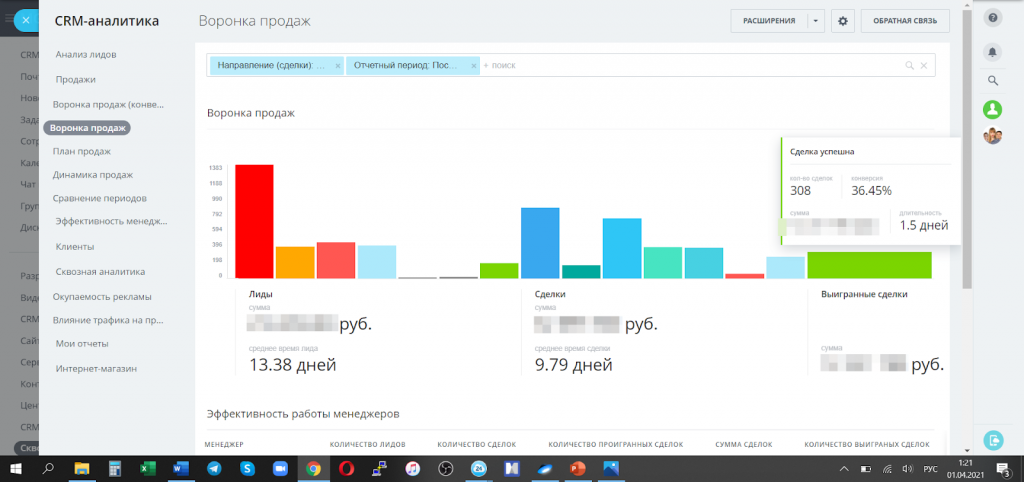Screen dimensions: 1024x482
Task: Click the + поиск filter input field
Action: 689,65
